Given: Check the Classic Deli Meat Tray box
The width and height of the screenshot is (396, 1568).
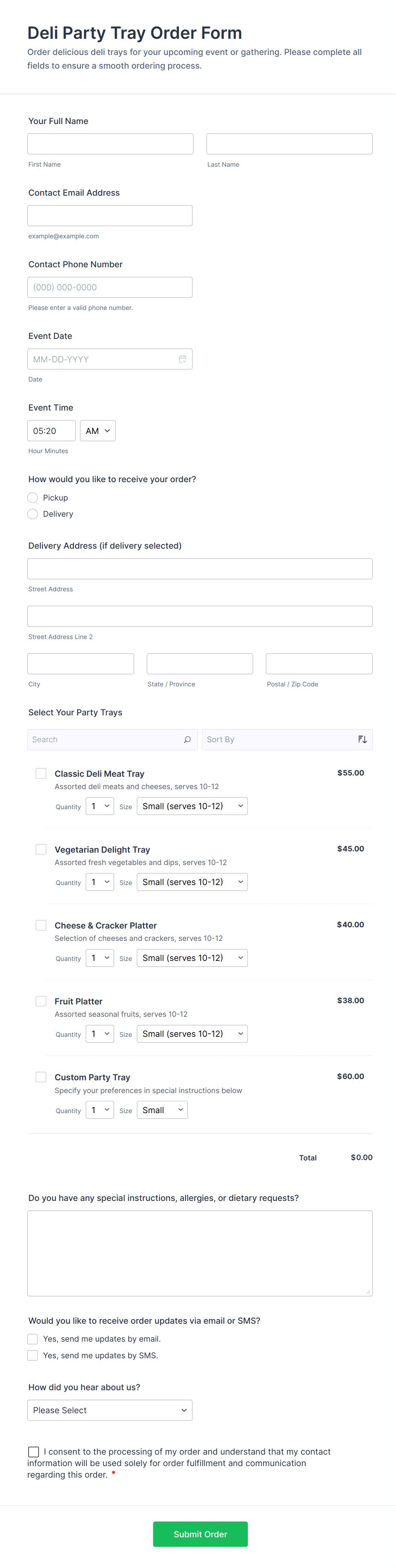Looking at the screenshot, I should (41, 774).
